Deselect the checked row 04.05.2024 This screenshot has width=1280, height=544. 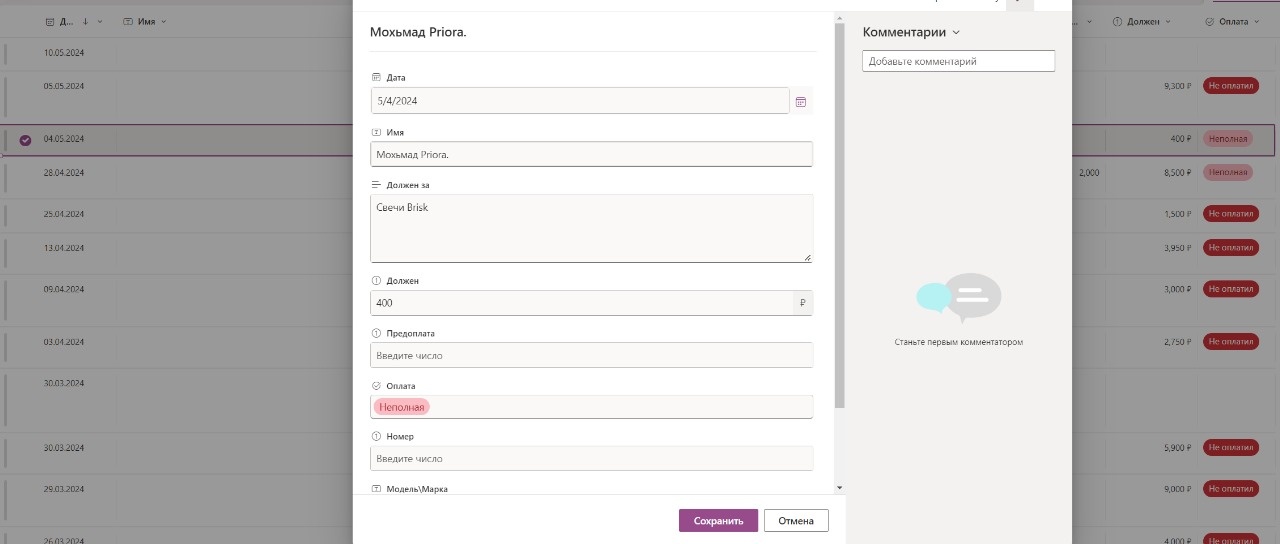click(x=25, y=140)
